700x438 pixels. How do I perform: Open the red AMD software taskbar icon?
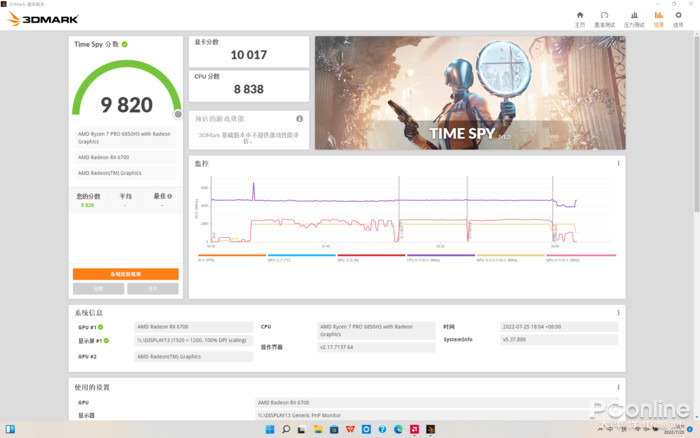414,429
